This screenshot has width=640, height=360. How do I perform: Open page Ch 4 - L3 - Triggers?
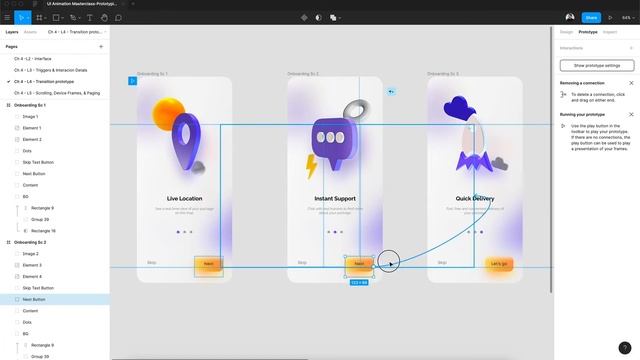(51, 70)
